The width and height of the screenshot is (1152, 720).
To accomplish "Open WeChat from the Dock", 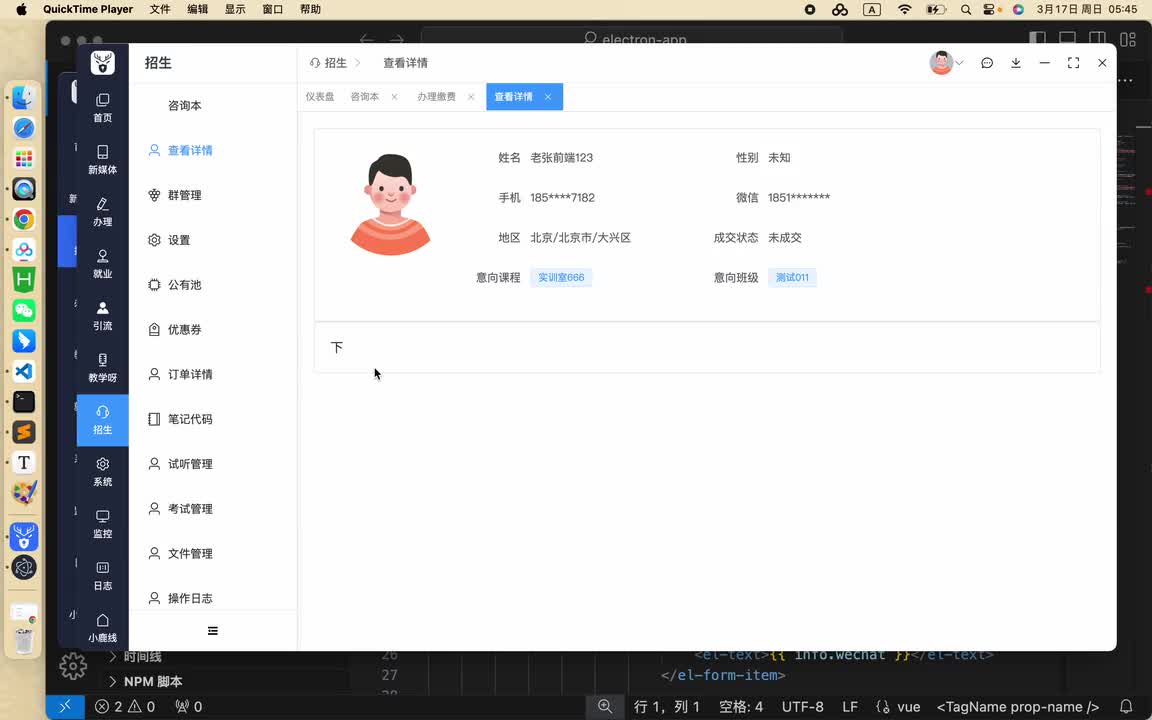I will pyautogui.click(x=24, y=310).
